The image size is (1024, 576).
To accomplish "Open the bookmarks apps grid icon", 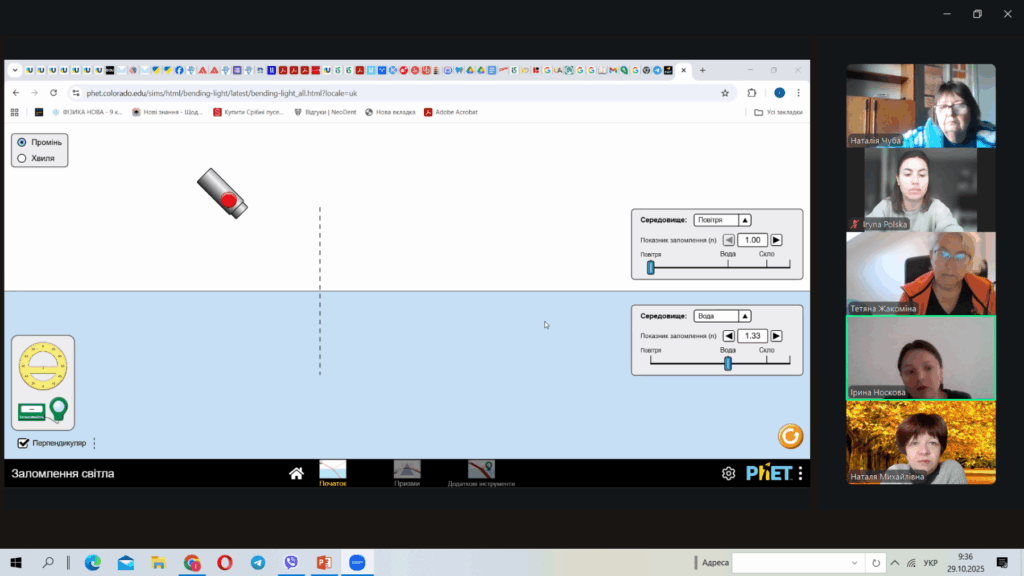I will click(14, 112).
